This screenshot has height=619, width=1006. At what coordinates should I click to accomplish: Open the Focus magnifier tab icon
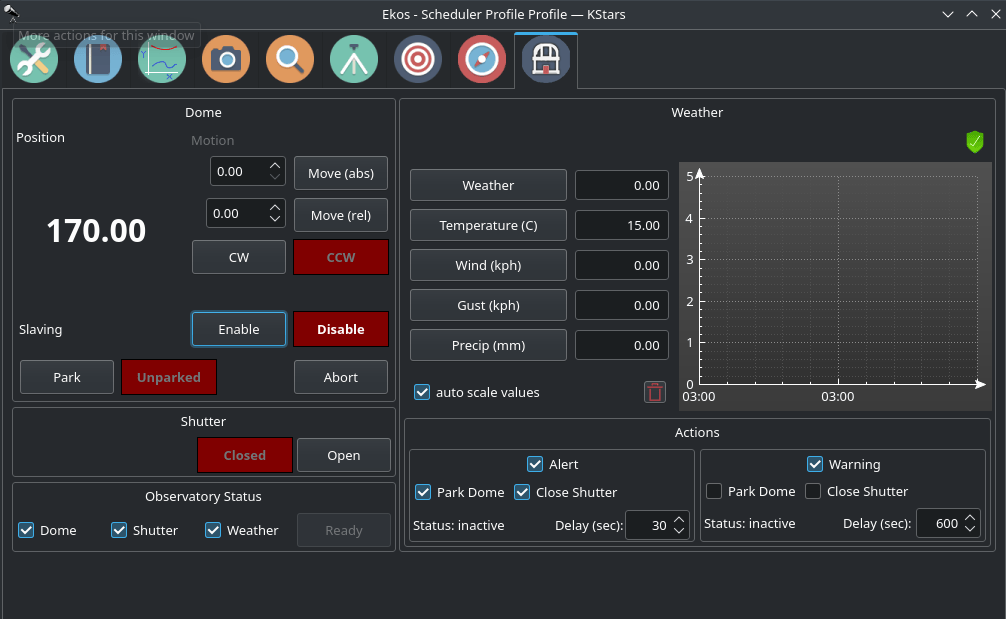[290, 60]
